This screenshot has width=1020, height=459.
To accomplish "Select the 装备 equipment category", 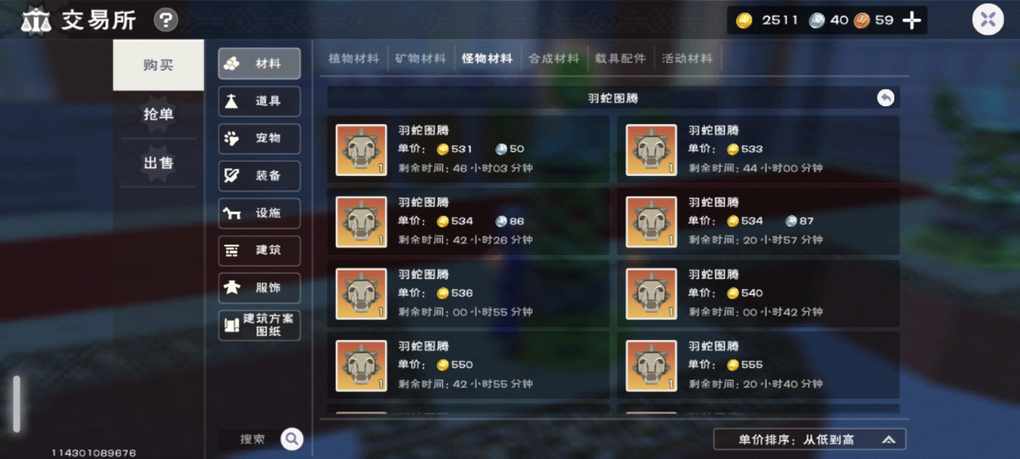I will point(260,176).
